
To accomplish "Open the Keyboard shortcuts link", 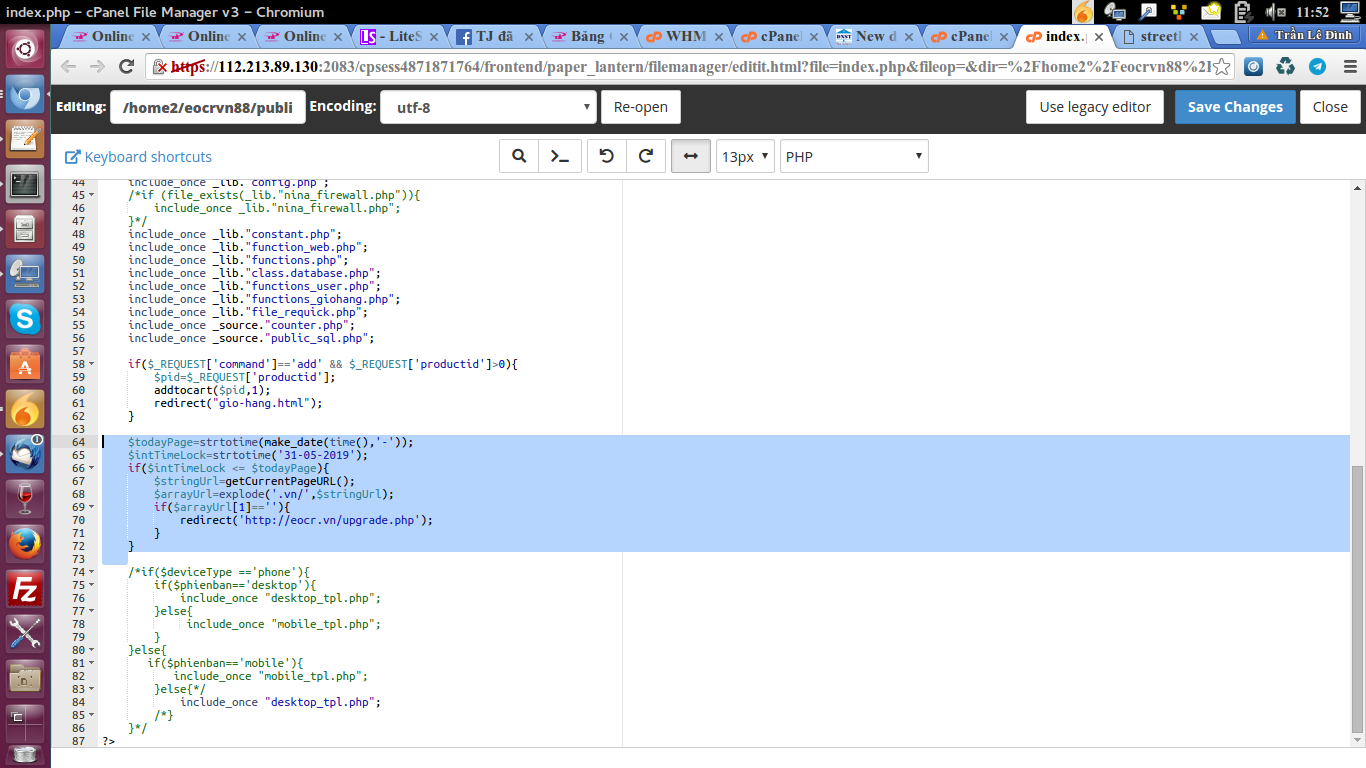I will [x=139, y=157].
